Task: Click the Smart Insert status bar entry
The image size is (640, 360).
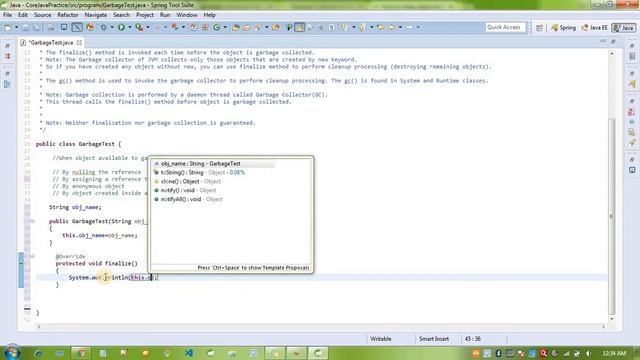Action: [434, 339]
